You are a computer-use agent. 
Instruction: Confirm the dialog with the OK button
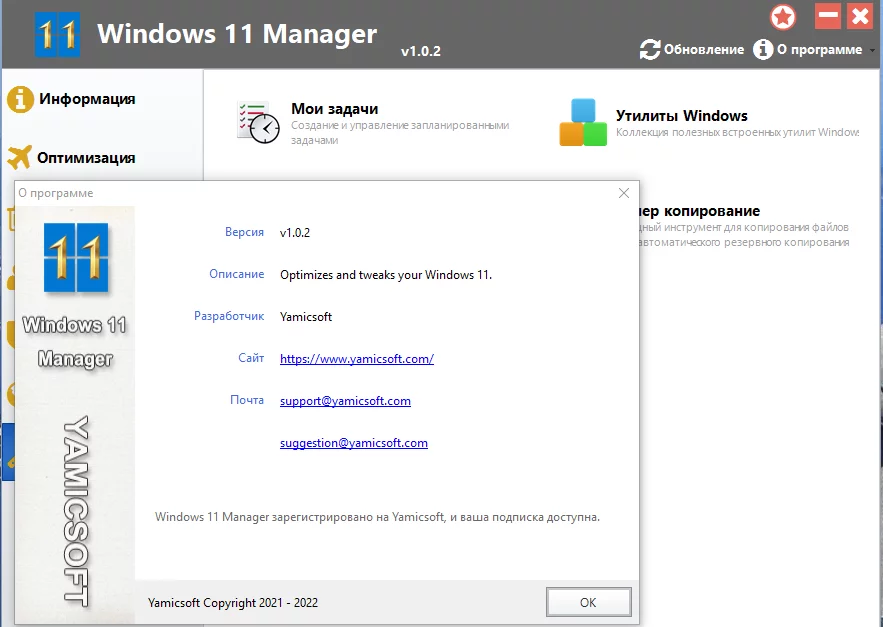pyautogui.click(x=588, y=602)
